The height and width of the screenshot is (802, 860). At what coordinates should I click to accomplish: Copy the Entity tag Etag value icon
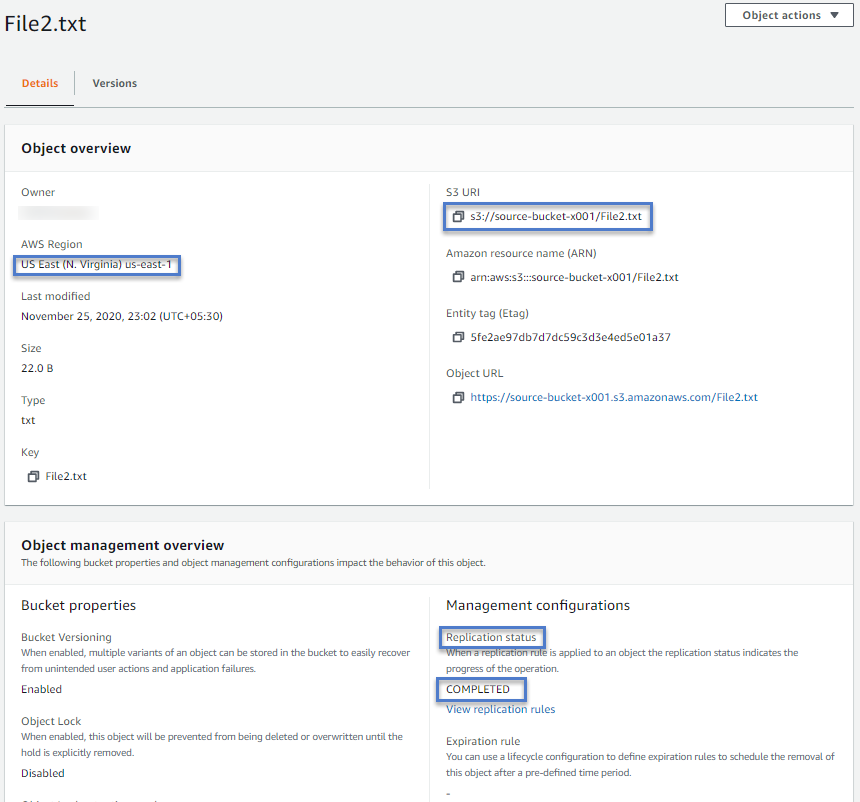tap(458, 337)
